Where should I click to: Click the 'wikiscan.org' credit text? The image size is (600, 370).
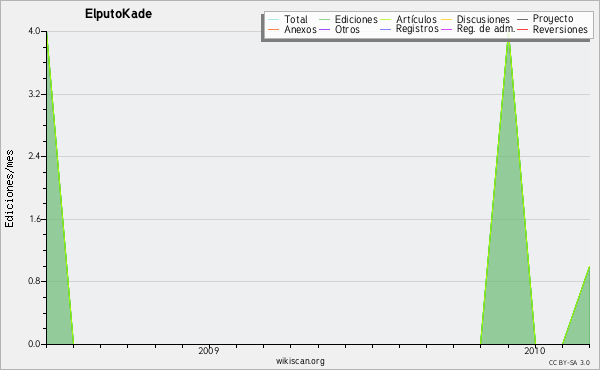[x=300, y=361]
